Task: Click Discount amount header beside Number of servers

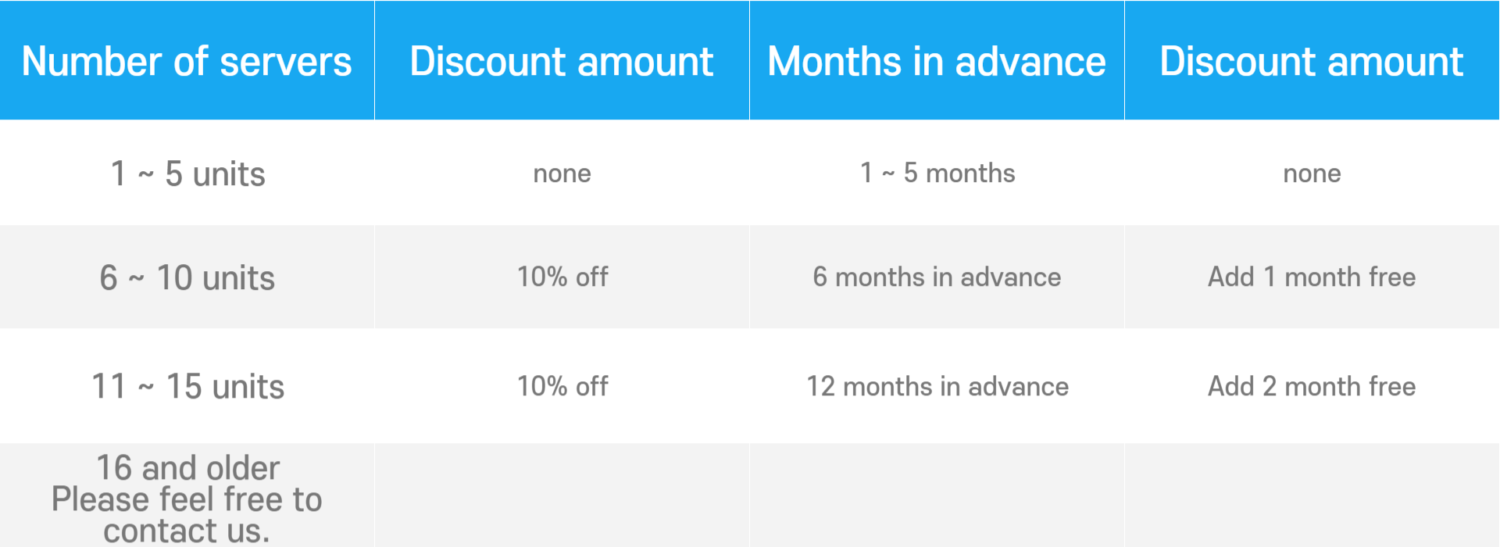Action: pos(562,62)
